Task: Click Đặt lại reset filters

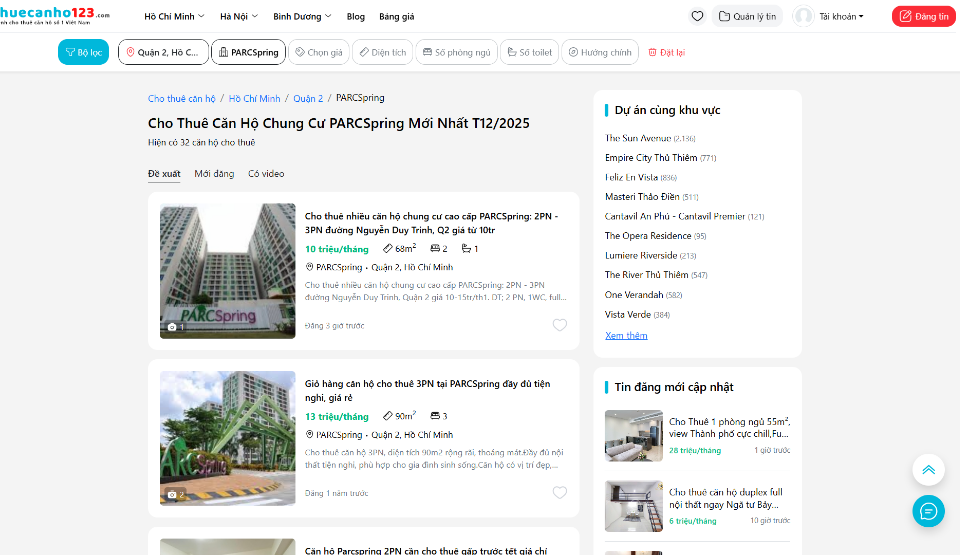Action: [x=667, y=53]
